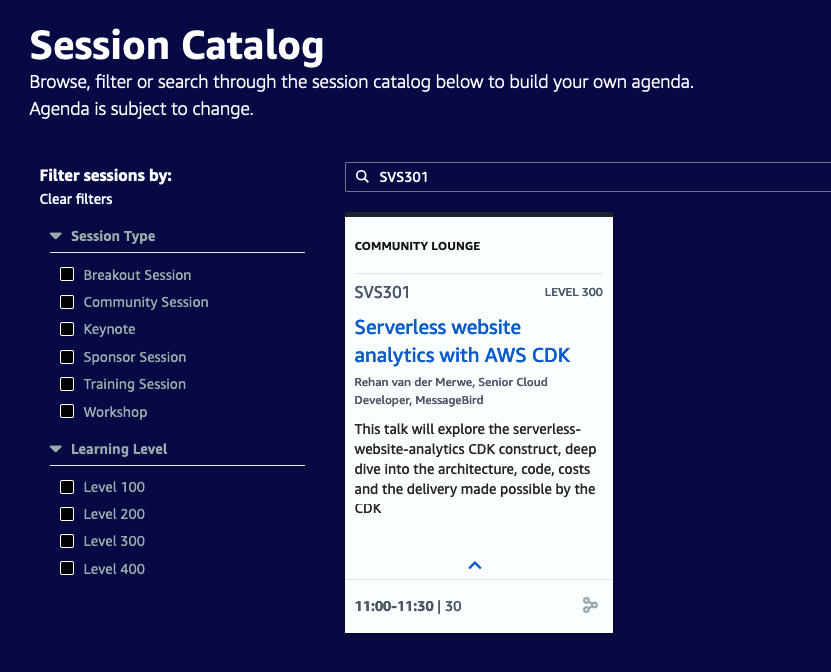
Task: Click the search magnifier icon
Action: pos(362,176)
